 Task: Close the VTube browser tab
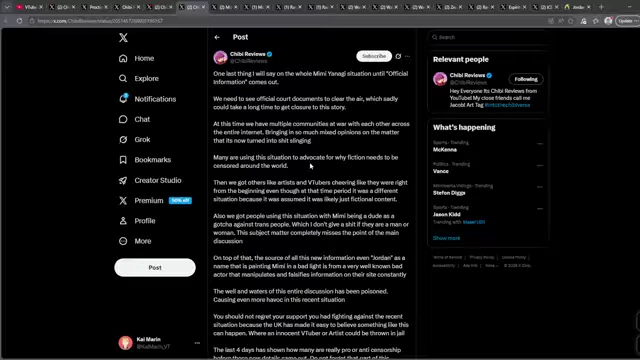pyautogui.click(x=41, y=7)
